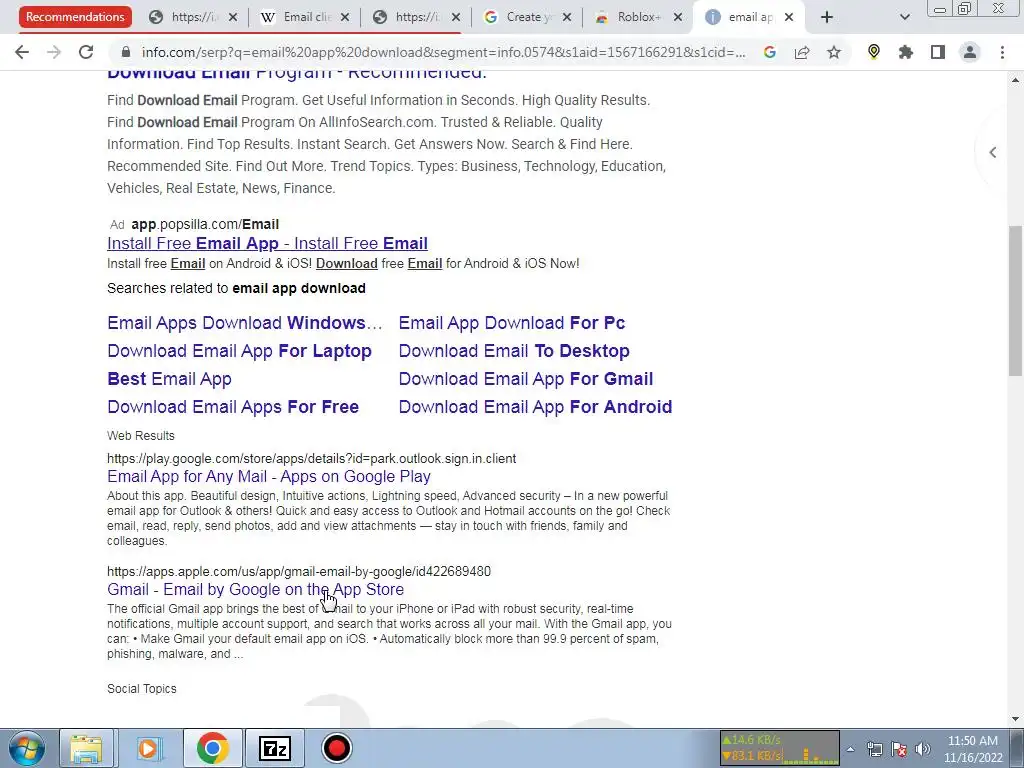This screenshot has height=768, width=1024.
Task: Close the Roblox tab
Action: pos(679,18)
